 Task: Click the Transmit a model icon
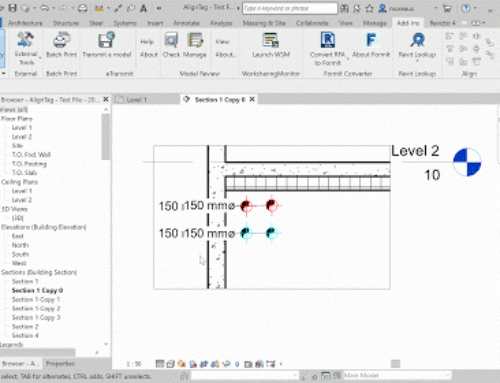point(106,40)
